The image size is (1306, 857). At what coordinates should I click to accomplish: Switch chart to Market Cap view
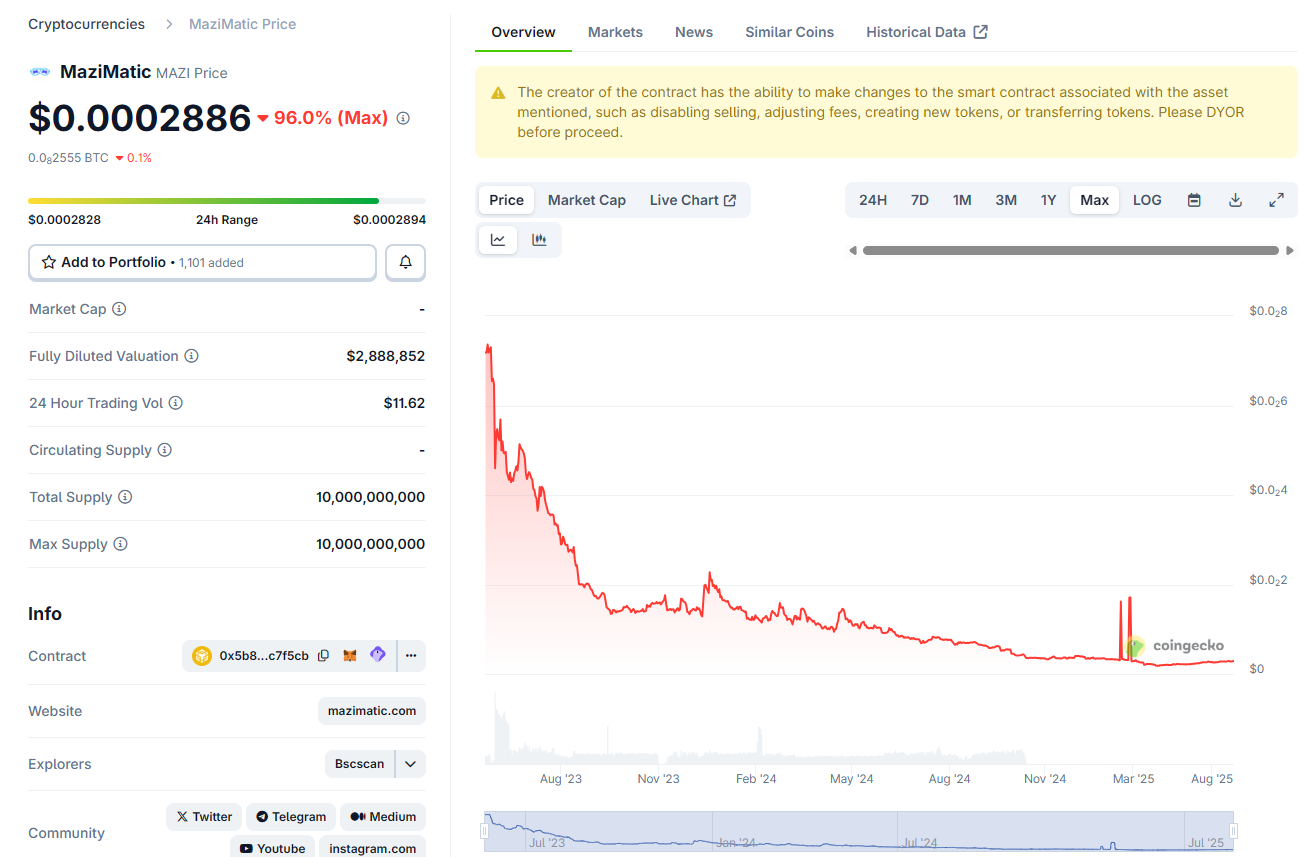(x=586, y=200)
